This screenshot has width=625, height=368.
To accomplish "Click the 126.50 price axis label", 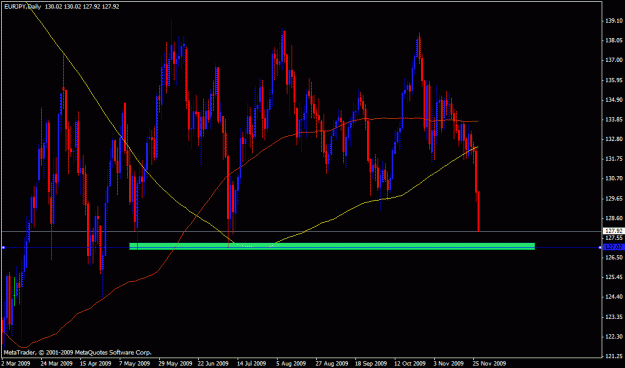I will point(614,258).
